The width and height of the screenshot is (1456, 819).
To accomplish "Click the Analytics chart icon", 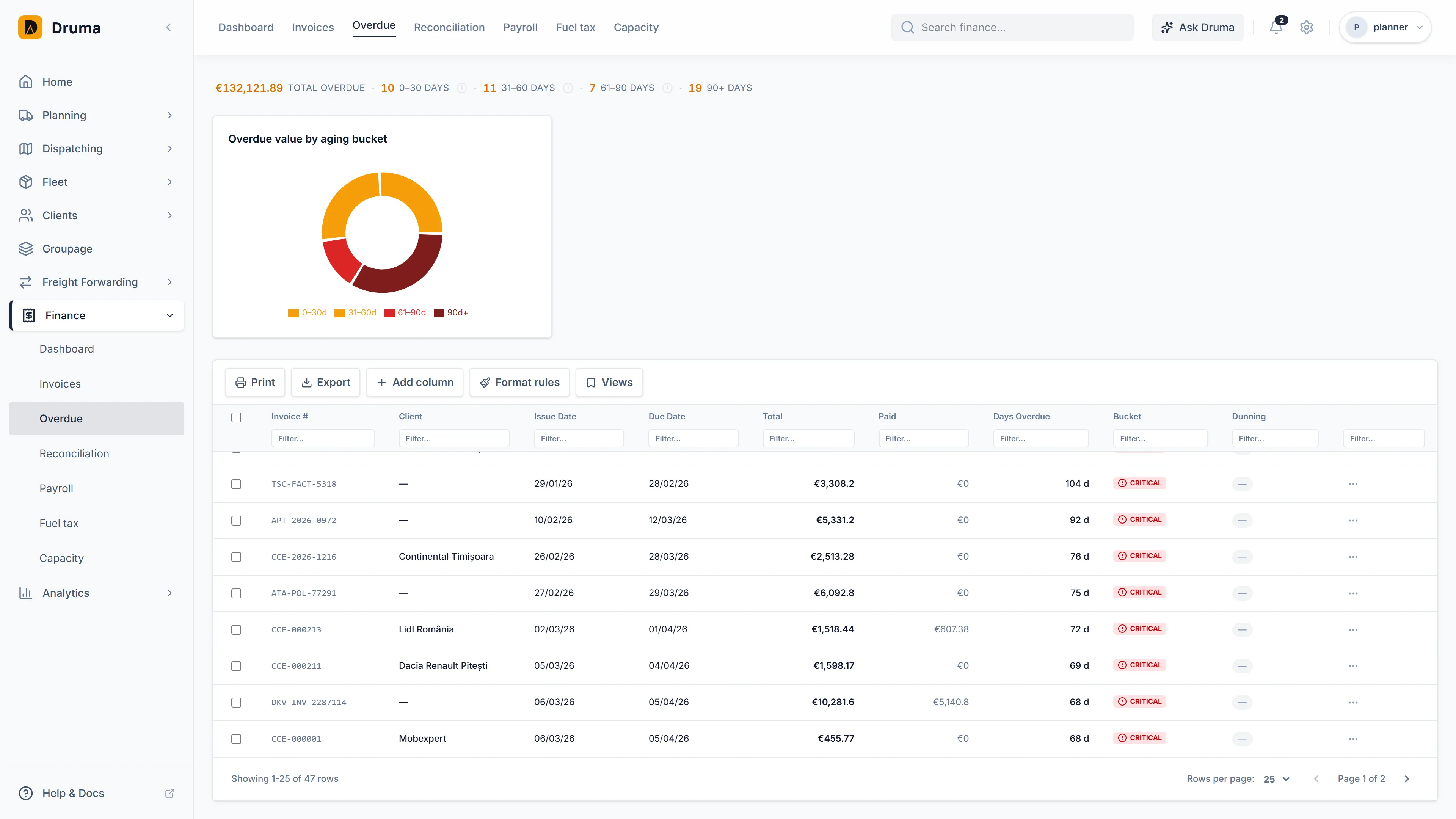I will click(x=25, y=593).
